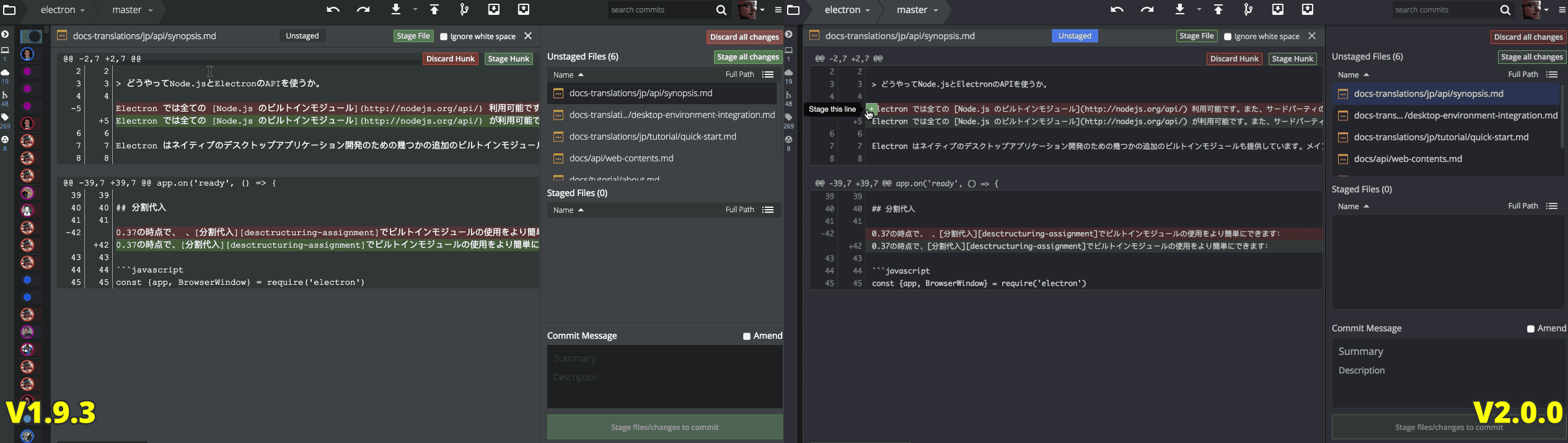This screenshot has height=443, width=1568.
Task: Click Stage all changes in v1.9.3 window
Action: [747, 57]
